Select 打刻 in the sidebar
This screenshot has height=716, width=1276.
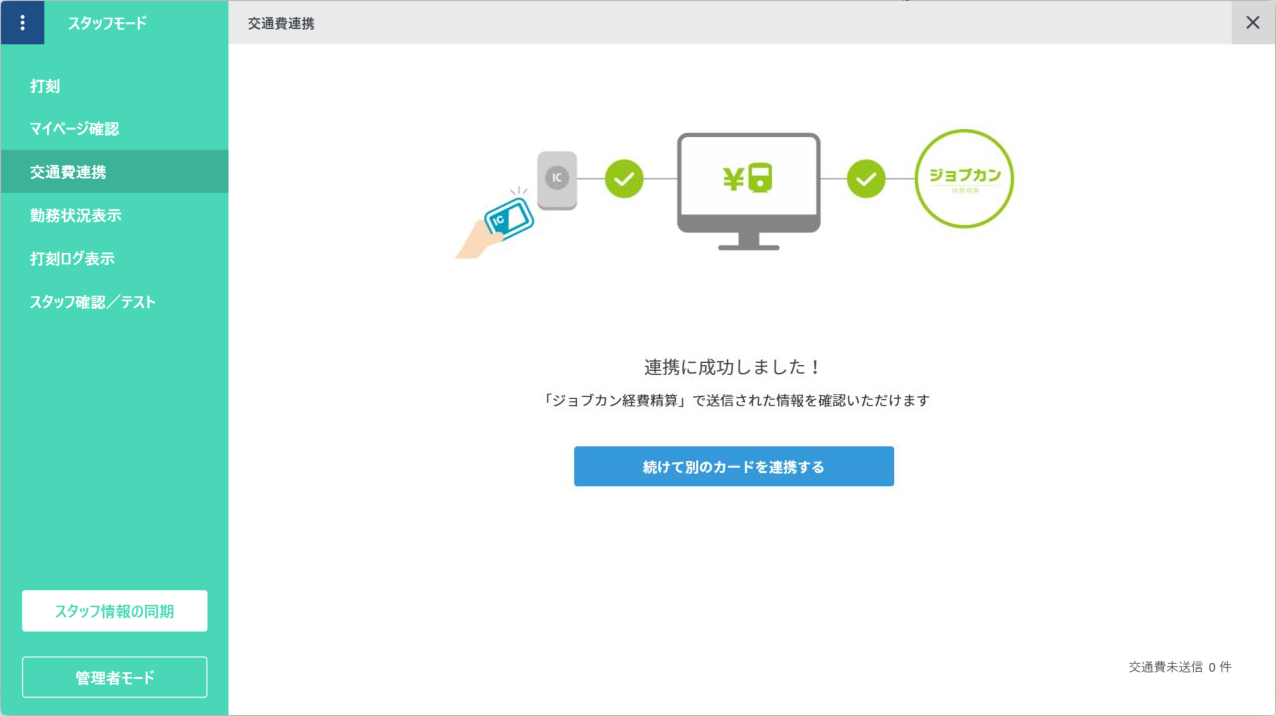coord(114,86)
